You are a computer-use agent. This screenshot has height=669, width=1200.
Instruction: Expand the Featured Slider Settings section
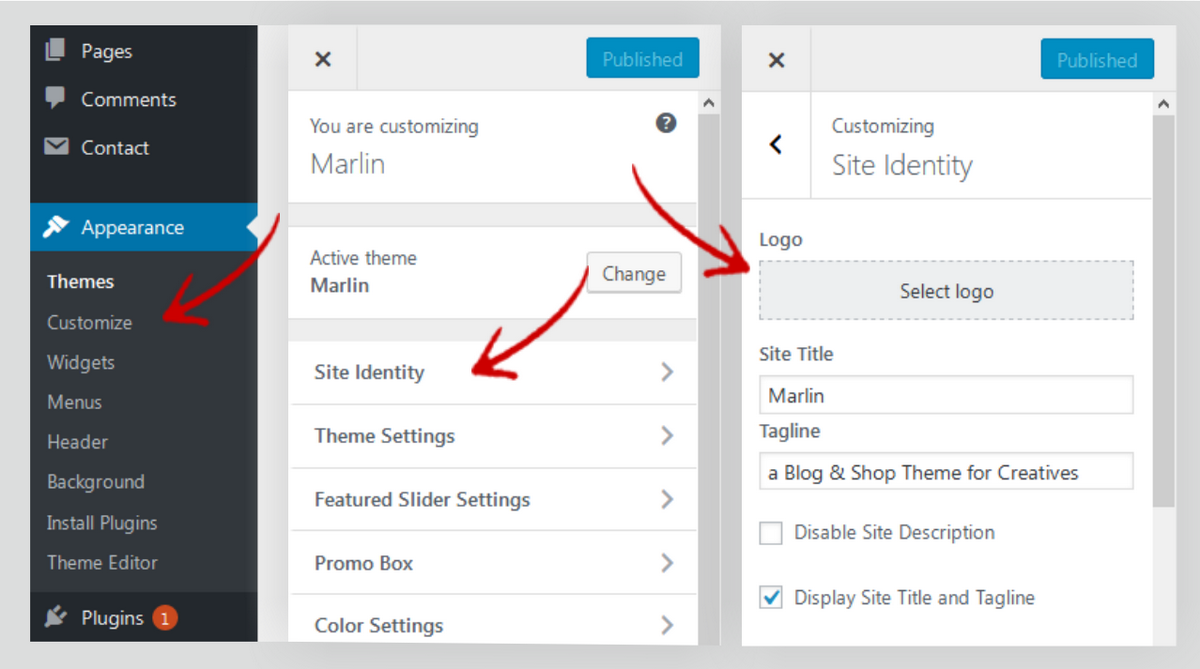[x=493, y=499]
